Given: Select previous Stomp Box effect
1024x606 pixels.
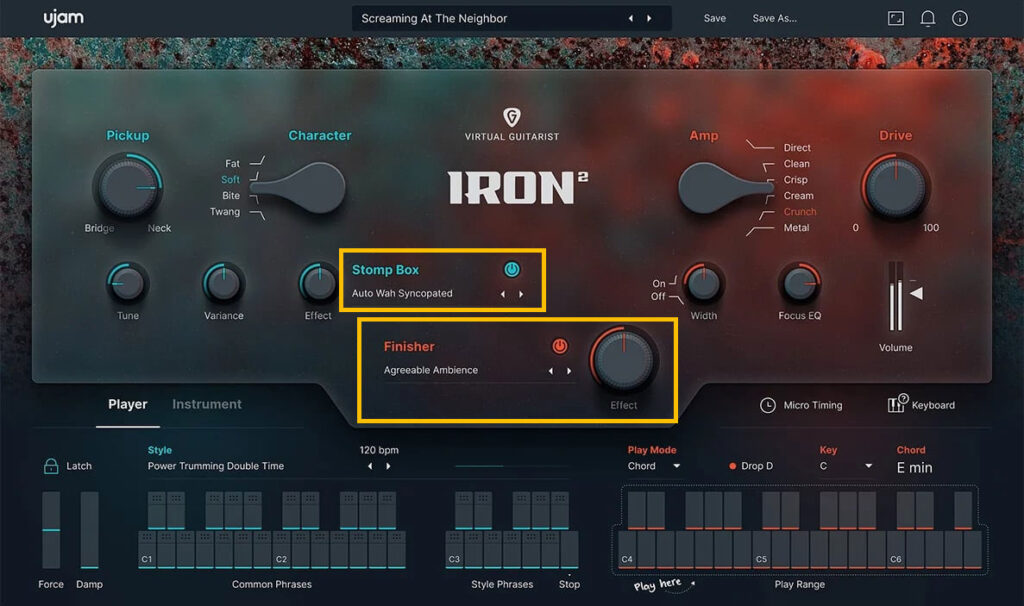Looking at the screenshot, I should (x=502, y=294).
